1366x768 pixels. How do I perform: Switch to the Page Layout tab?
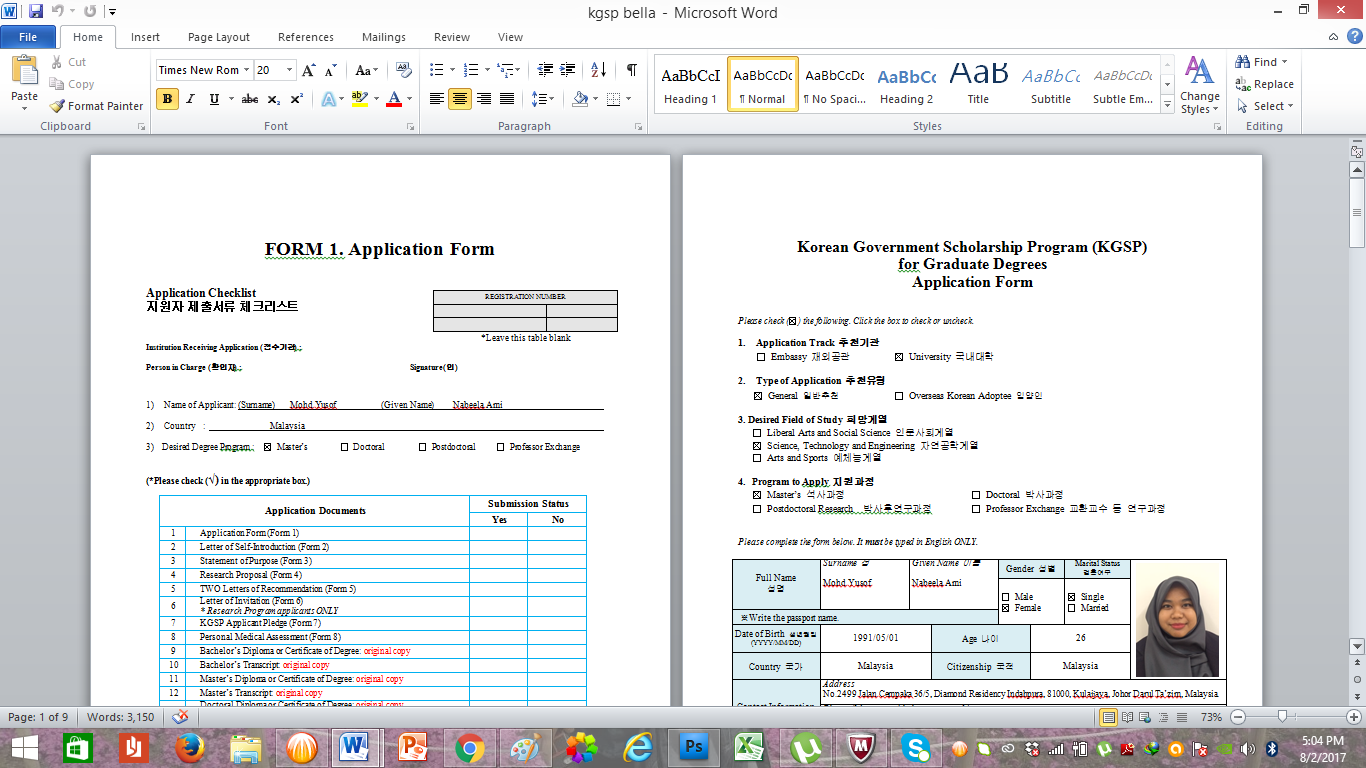[219, 37]
